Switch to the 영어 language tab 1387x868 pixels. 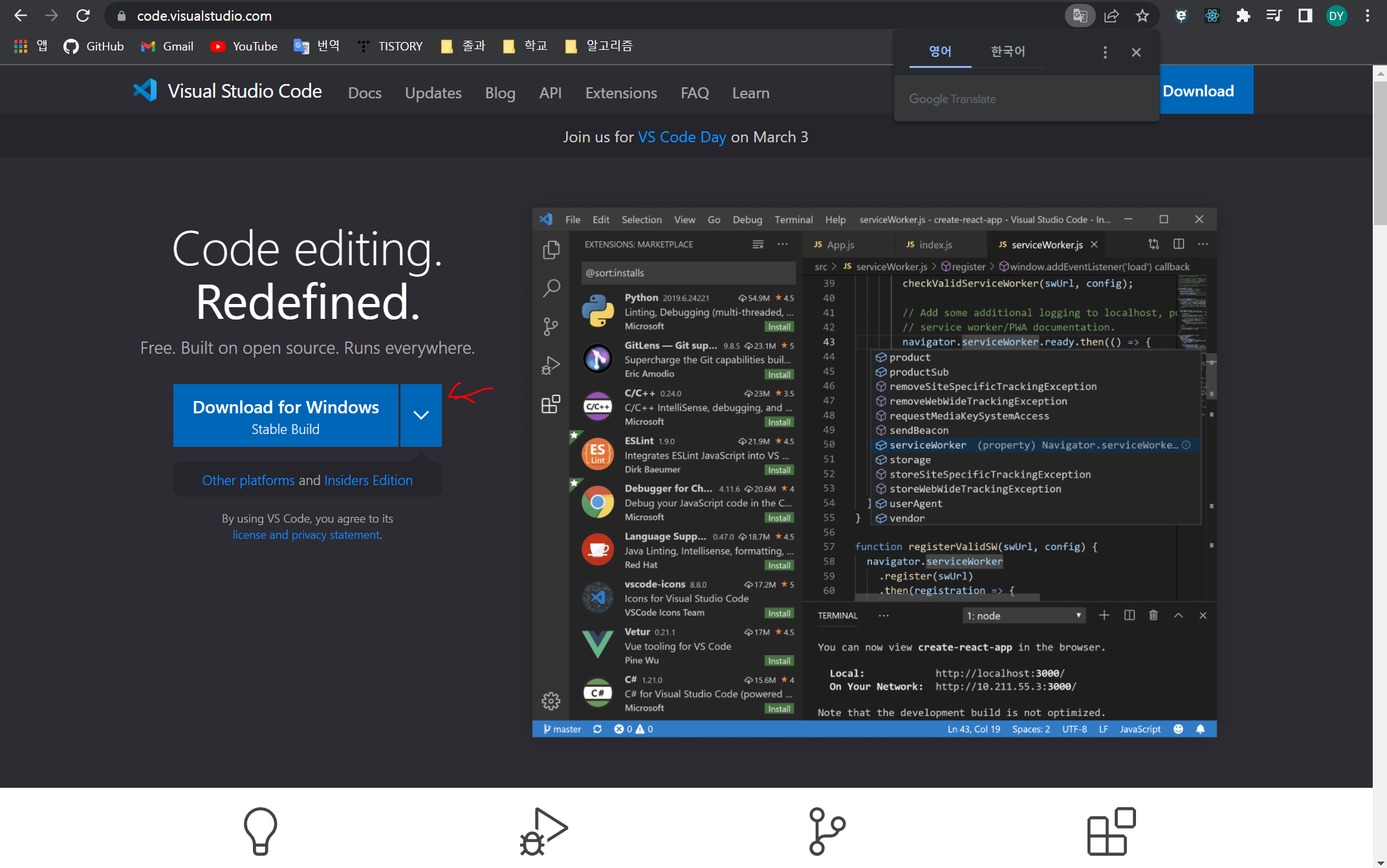[940, 51]
